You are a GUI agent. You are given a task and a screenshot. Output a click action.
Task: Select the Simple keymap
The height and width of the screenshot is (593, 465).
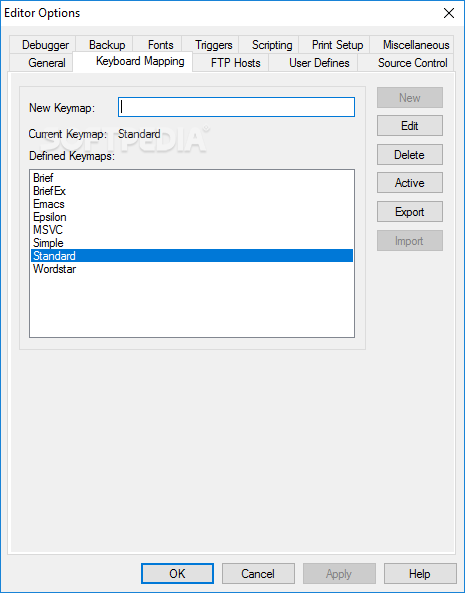192,243
